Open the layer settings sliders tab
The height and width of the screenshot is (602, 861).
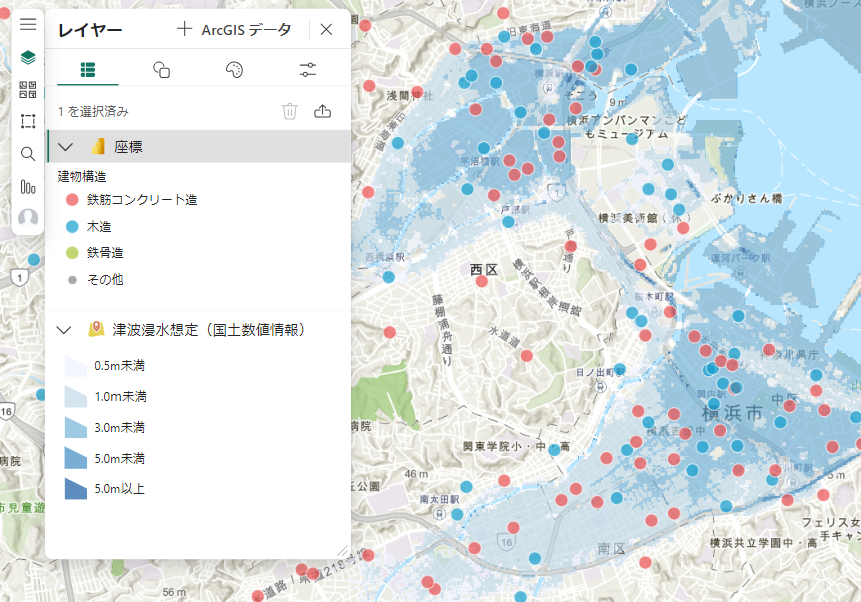tap(306, 69)
